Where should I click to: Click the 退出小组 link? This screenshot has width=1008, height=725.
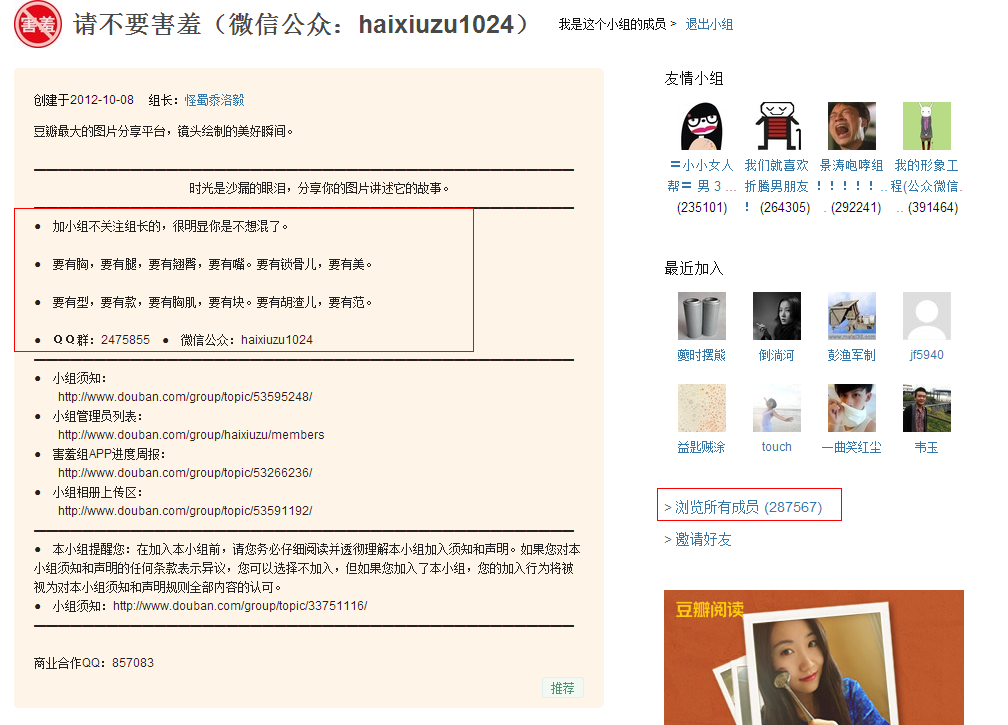coord(709,24)
